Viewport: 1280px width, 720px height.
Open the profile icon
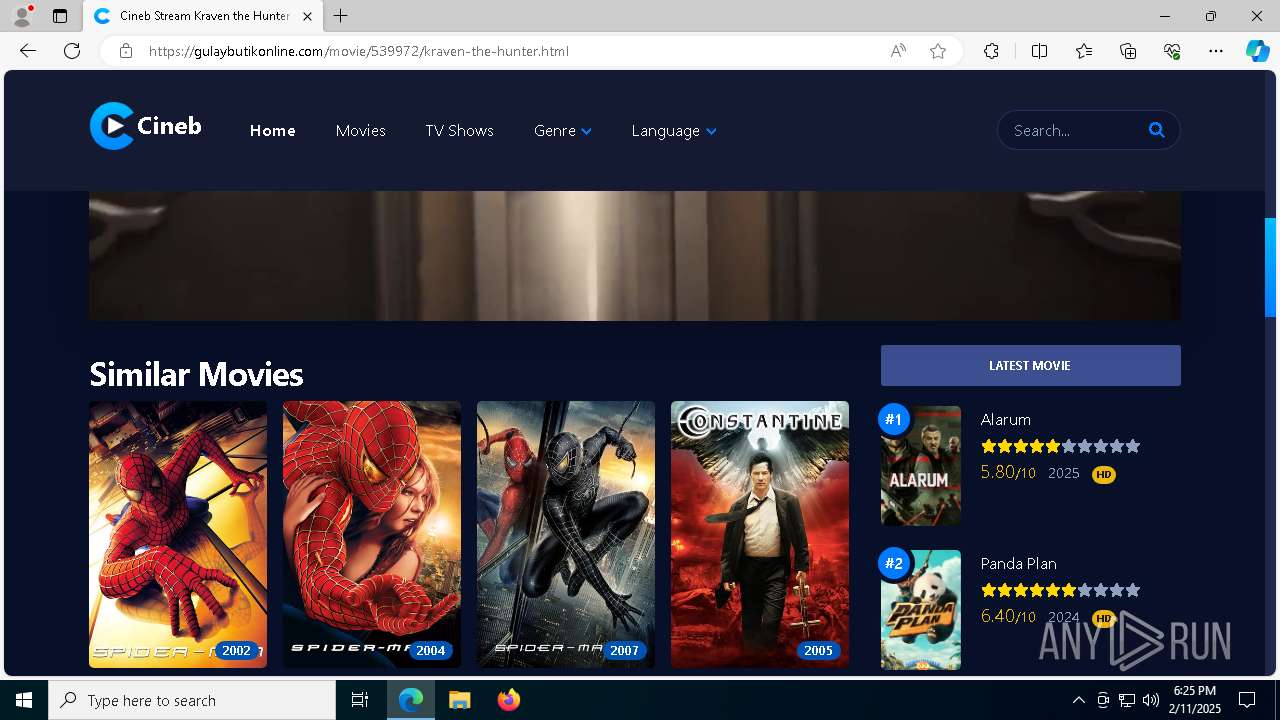[22, 16]
